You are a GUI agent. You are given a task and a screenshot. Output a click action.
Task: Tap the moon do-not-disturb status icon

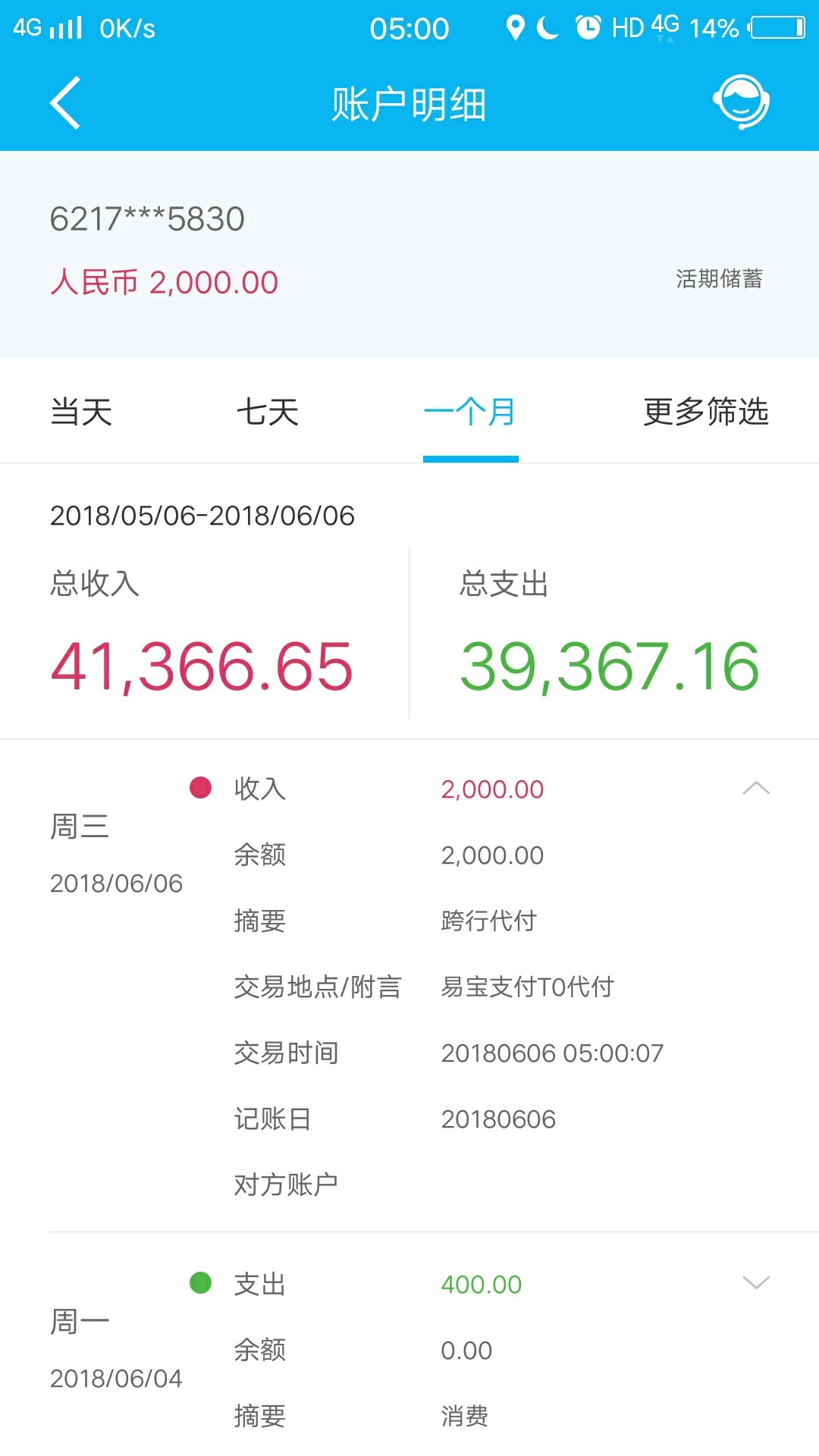(548, 28)
